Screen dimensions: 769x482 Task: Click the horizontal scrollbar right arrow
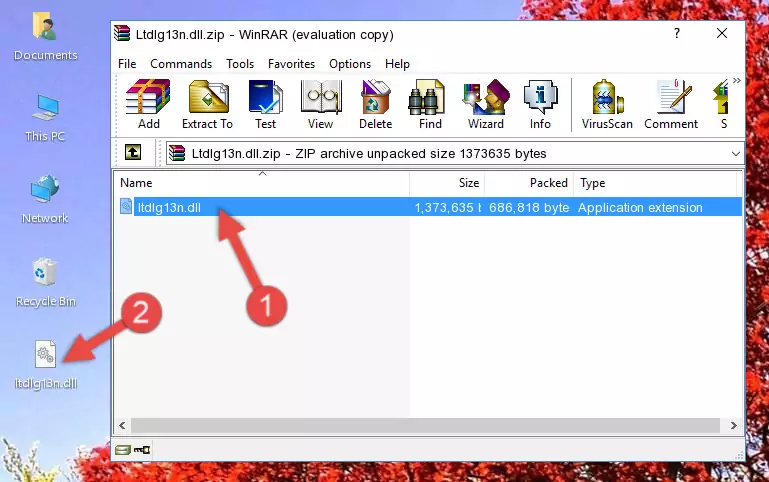pyautogui.click(x=733, y=425)
